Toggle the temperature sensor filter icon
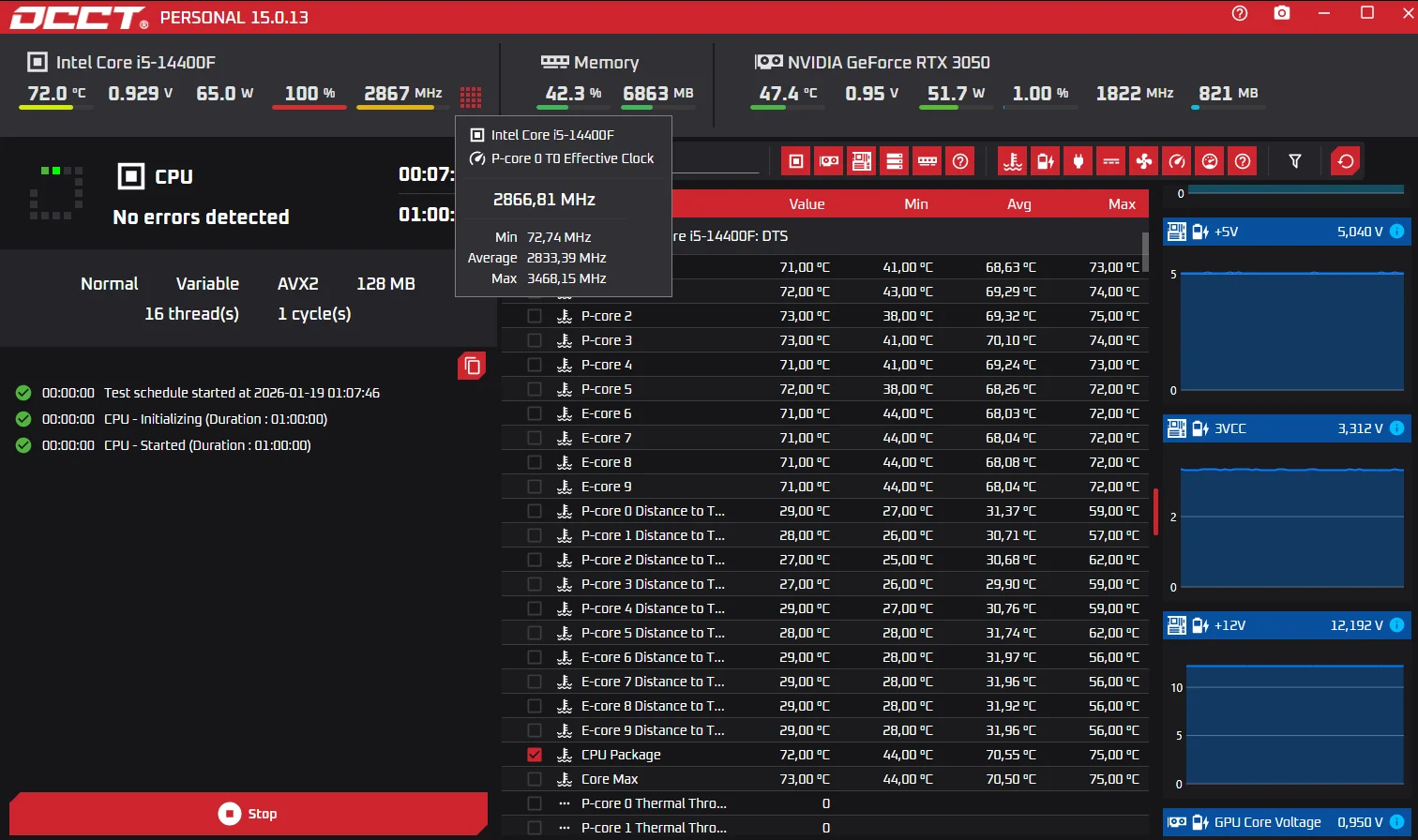1418x840 pixels. [x=1012, y=161]
